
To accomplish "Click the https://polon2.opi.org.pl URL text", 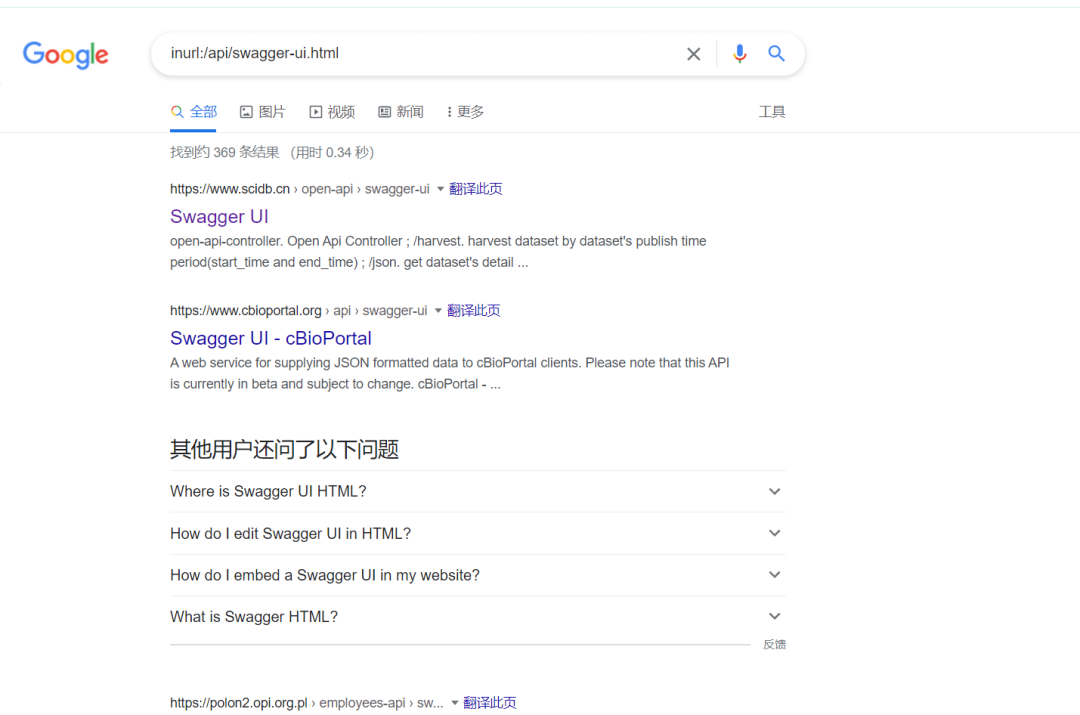I will click(238, 703).
